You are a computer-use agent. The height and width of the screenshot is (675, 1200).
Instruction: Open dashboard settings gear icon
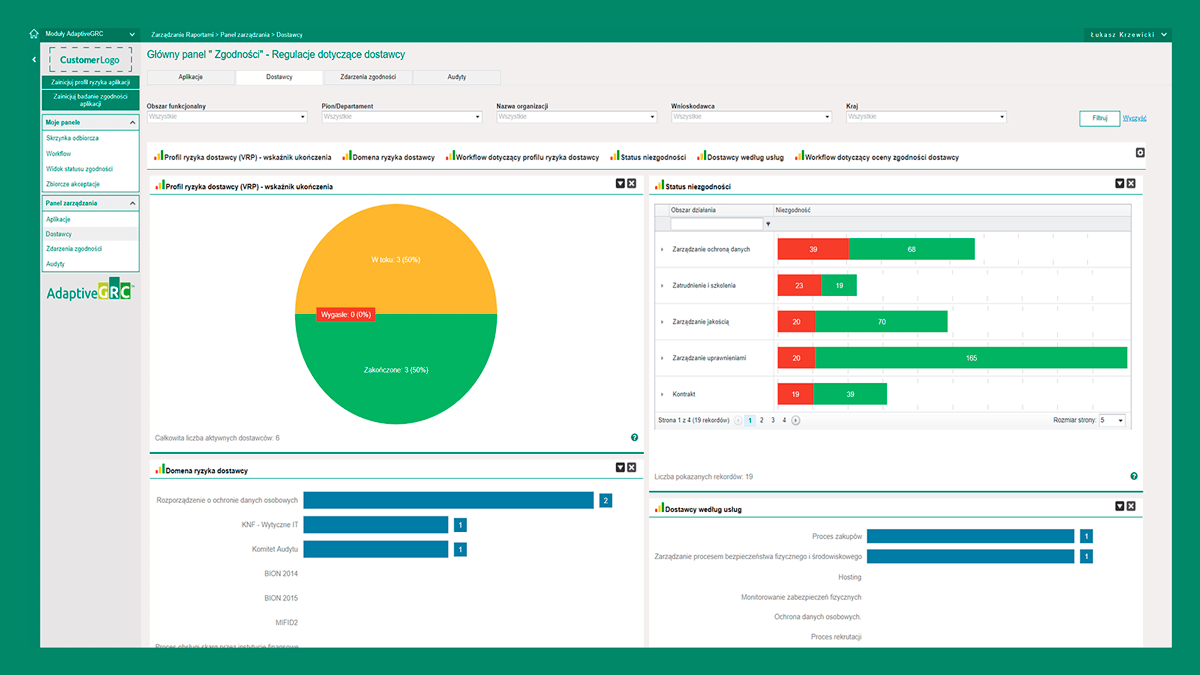1140,153
